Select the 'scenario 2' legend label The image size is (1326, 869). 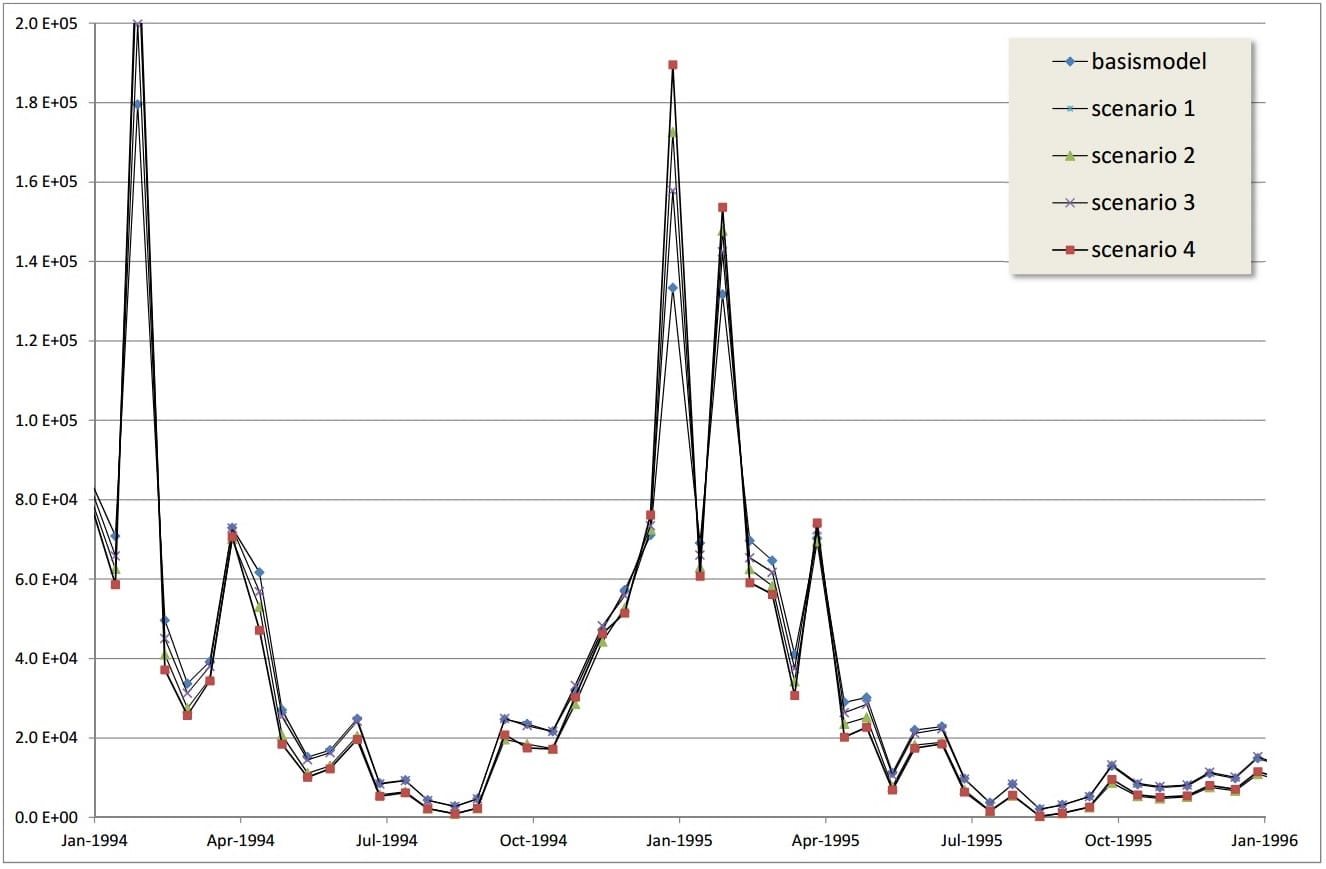click(1143, 156)
